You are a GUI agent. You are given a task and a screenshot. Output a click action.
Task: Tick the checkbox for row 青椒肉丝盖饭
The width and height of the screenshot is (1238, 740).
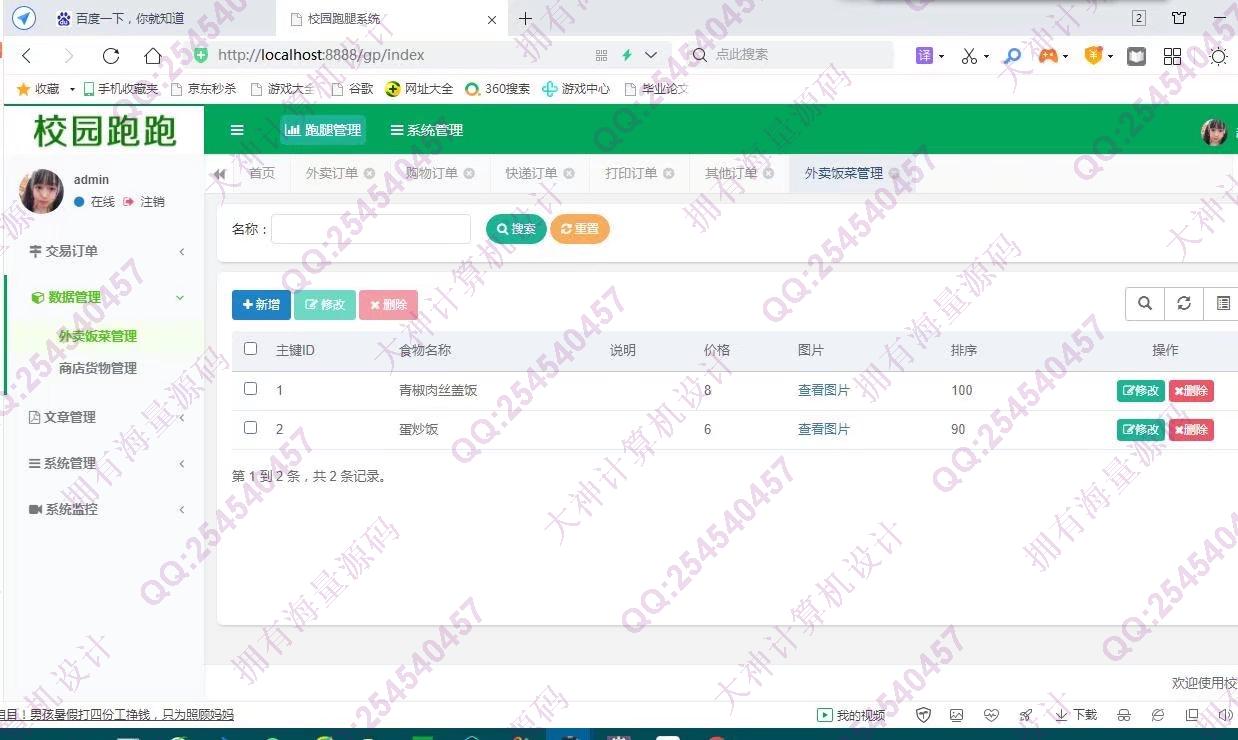coord(251,389)
